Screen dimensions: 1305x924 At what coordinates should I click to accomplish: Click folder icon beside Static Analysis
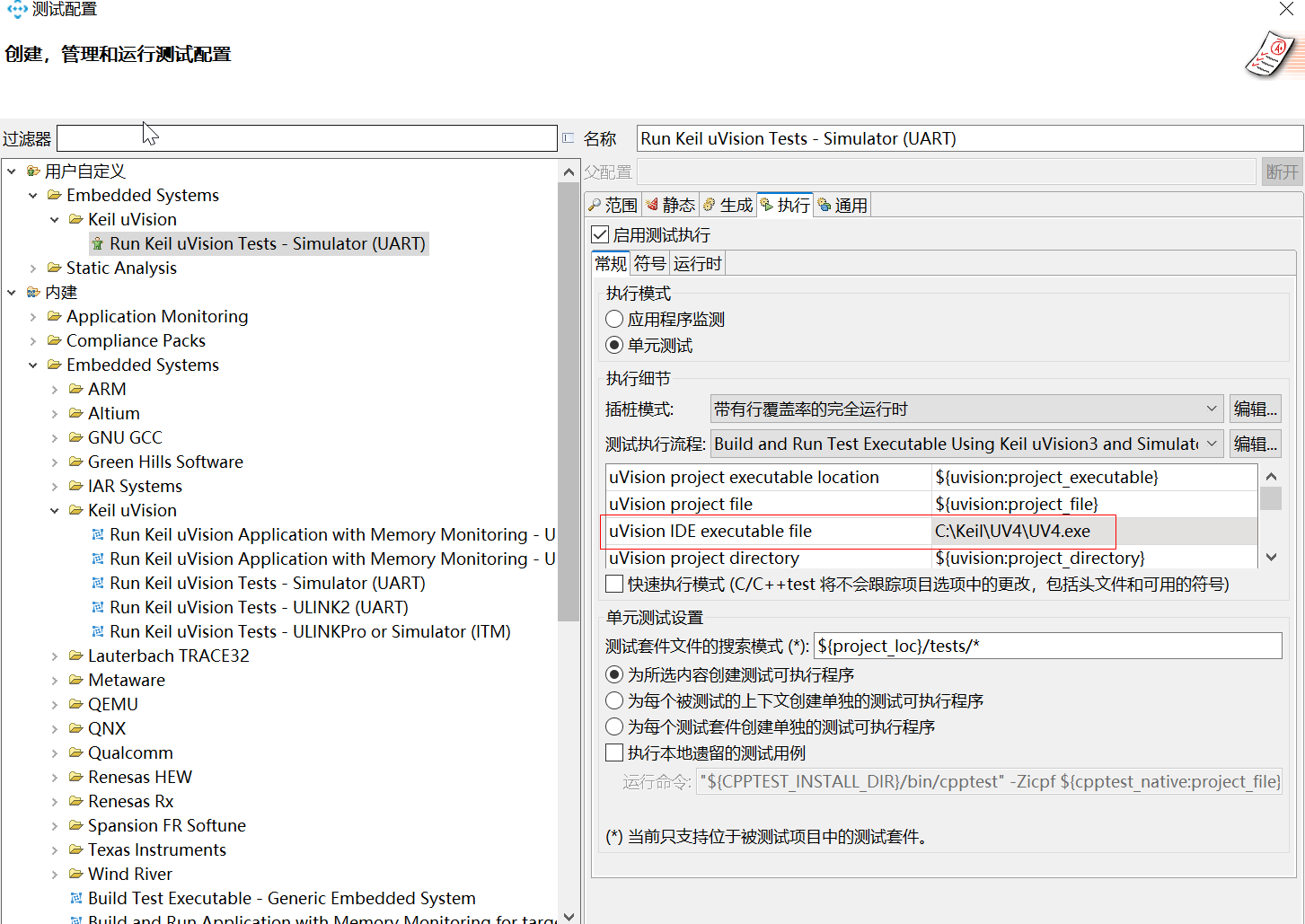(x=55, y=268)
